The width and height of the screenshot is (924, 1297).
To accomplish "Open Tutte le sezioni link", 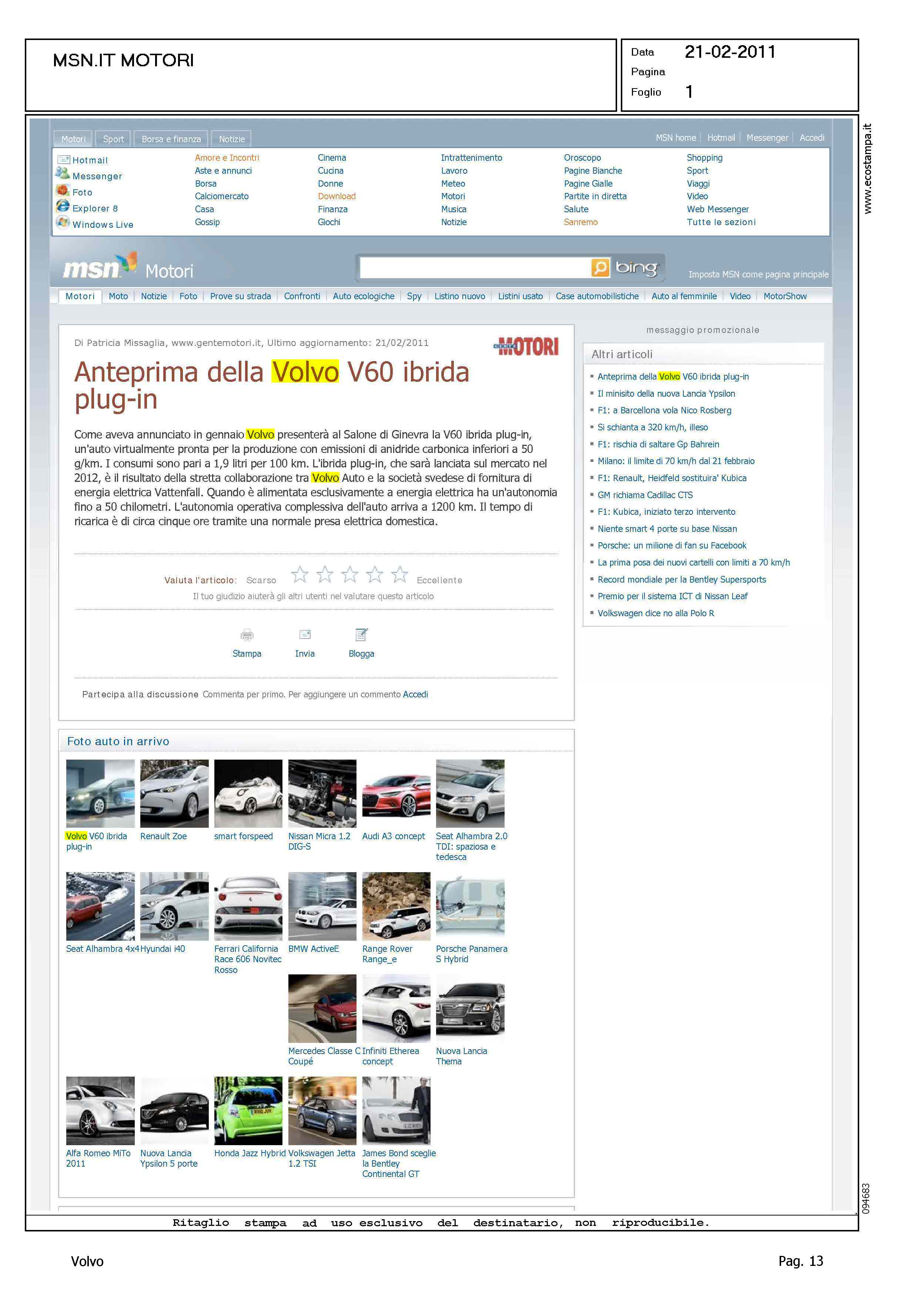I will pyautogui.click(x=721, y=222).
